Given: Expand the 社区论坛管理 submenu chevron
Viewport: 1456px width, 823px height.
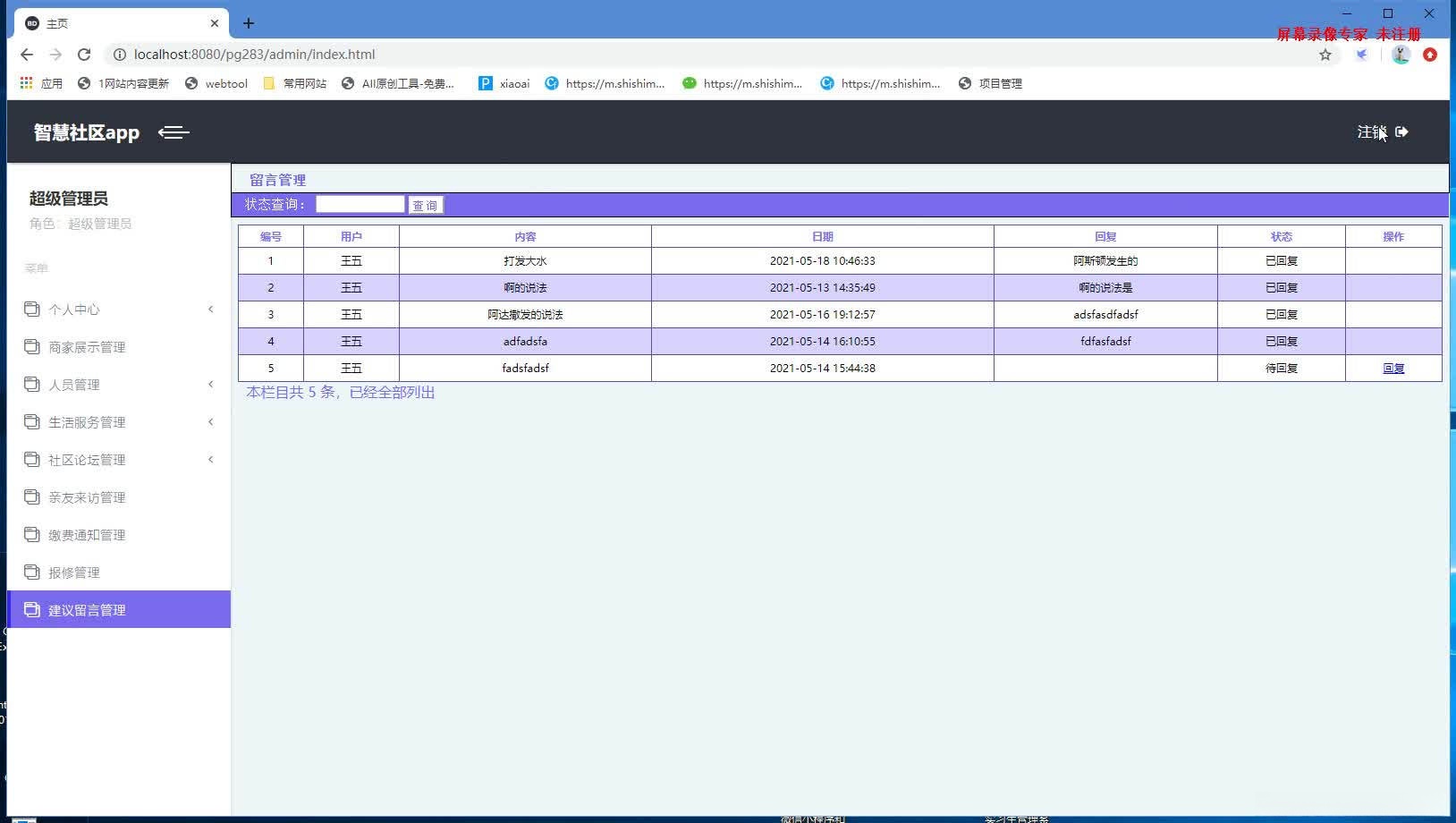Looking at the screenshot, I should click(211, 459).
